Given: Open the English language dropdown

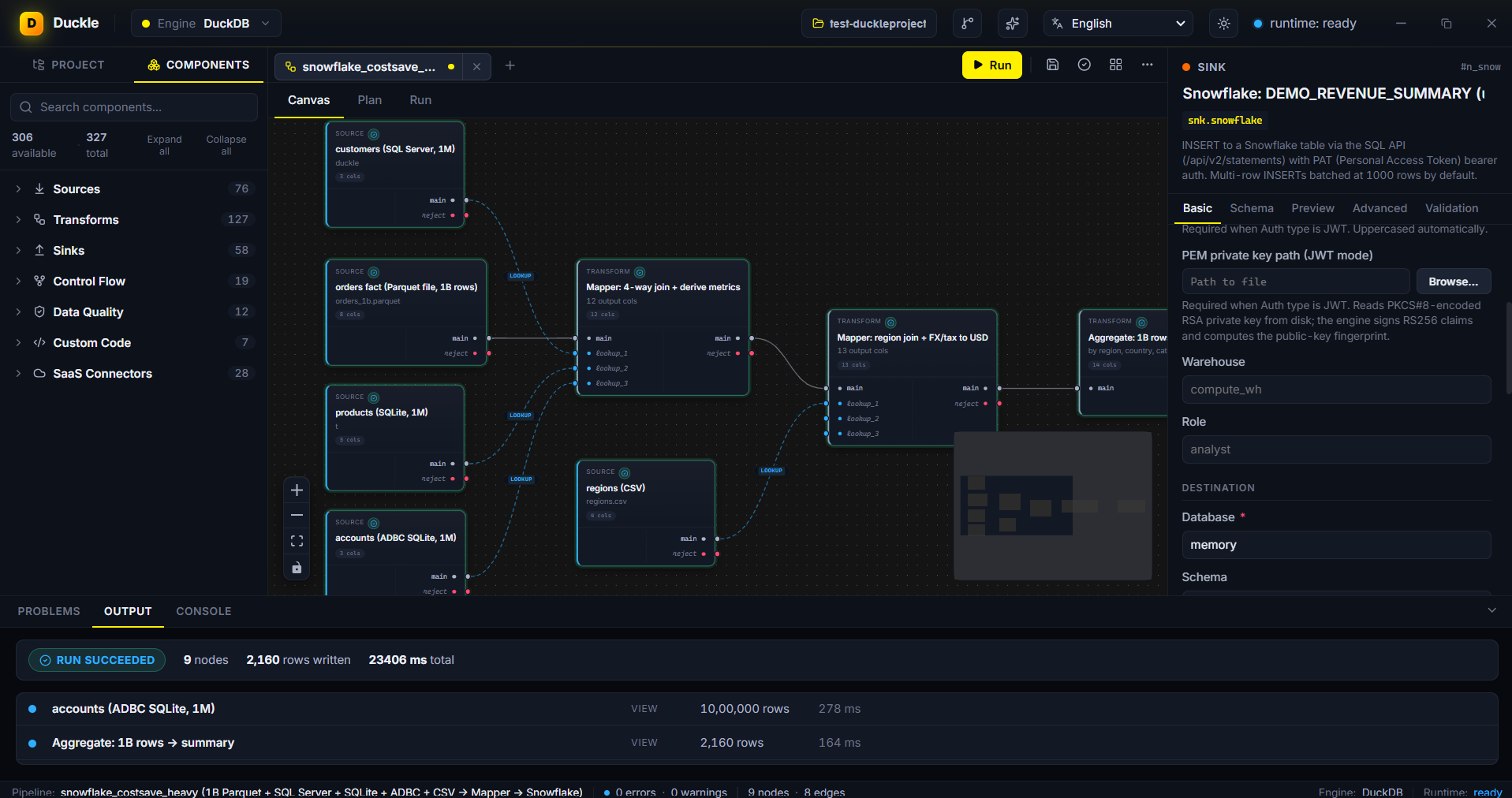Looking at the screenshot, I should pos(1118,24).
